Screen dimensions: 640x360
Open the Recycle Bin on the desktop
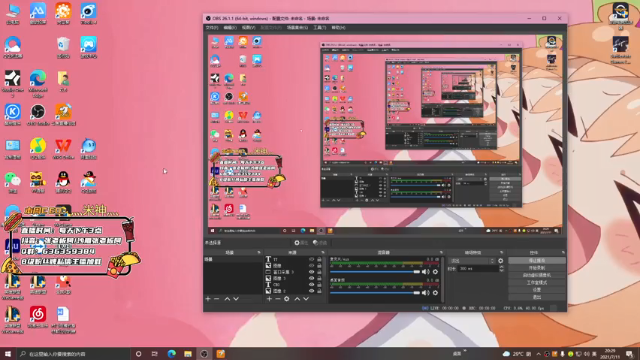63,48
